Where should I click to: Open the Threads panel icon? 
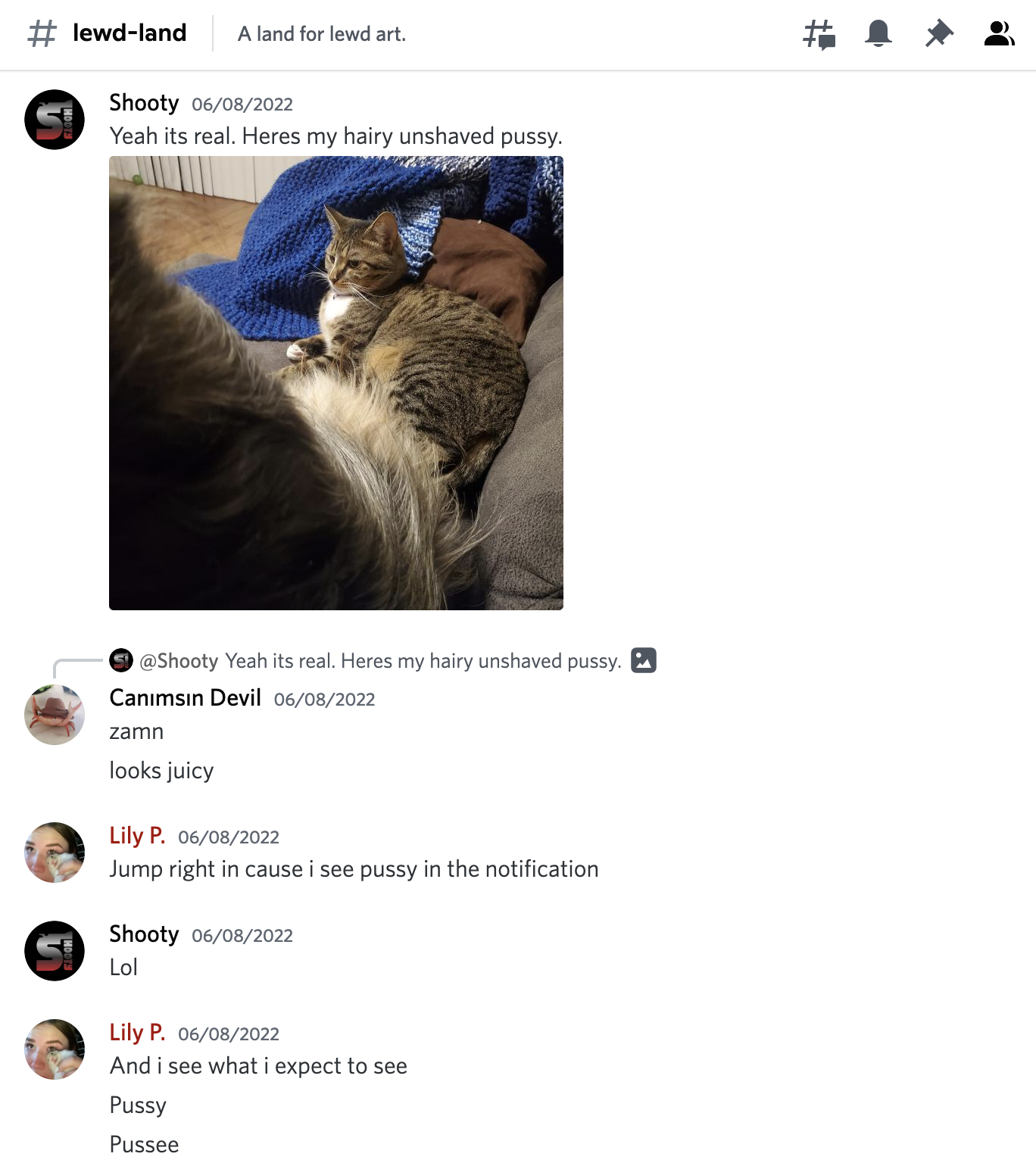point(819,34)
